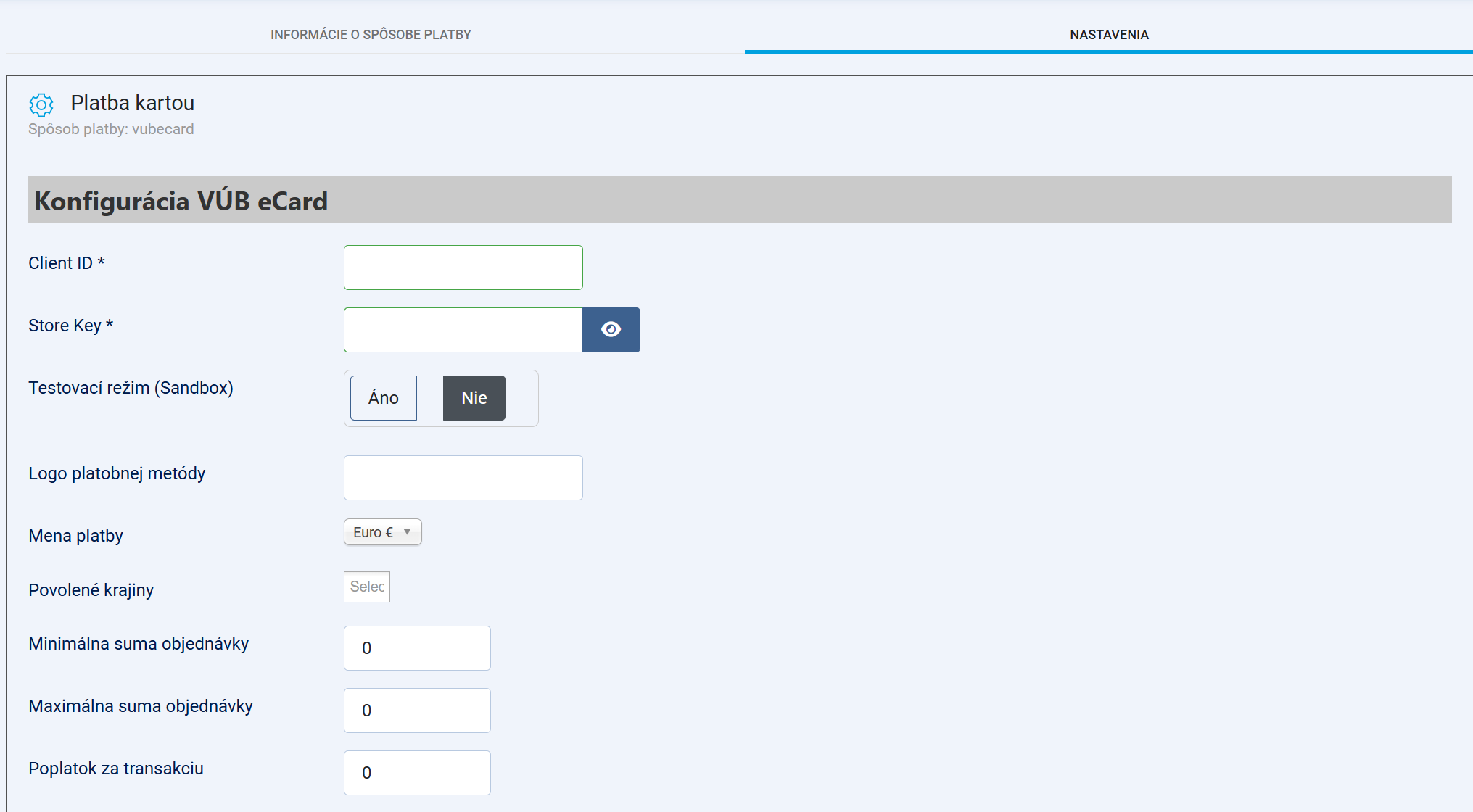Click the gear icon next to Platba kartou

[x=41, y=105]
